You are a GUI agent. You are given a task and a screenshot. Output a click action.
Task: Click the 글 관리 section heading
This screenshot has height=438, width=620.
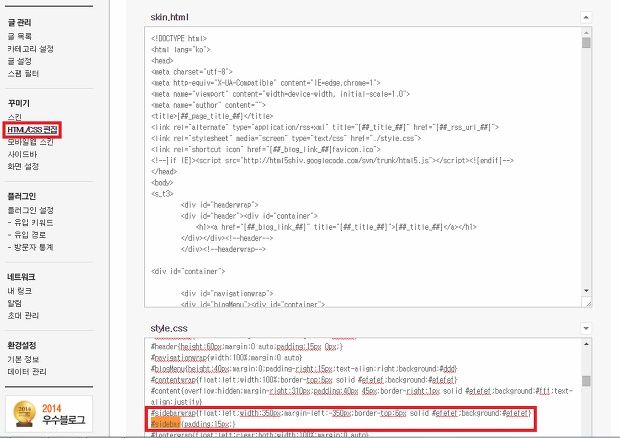click(19, 23)
